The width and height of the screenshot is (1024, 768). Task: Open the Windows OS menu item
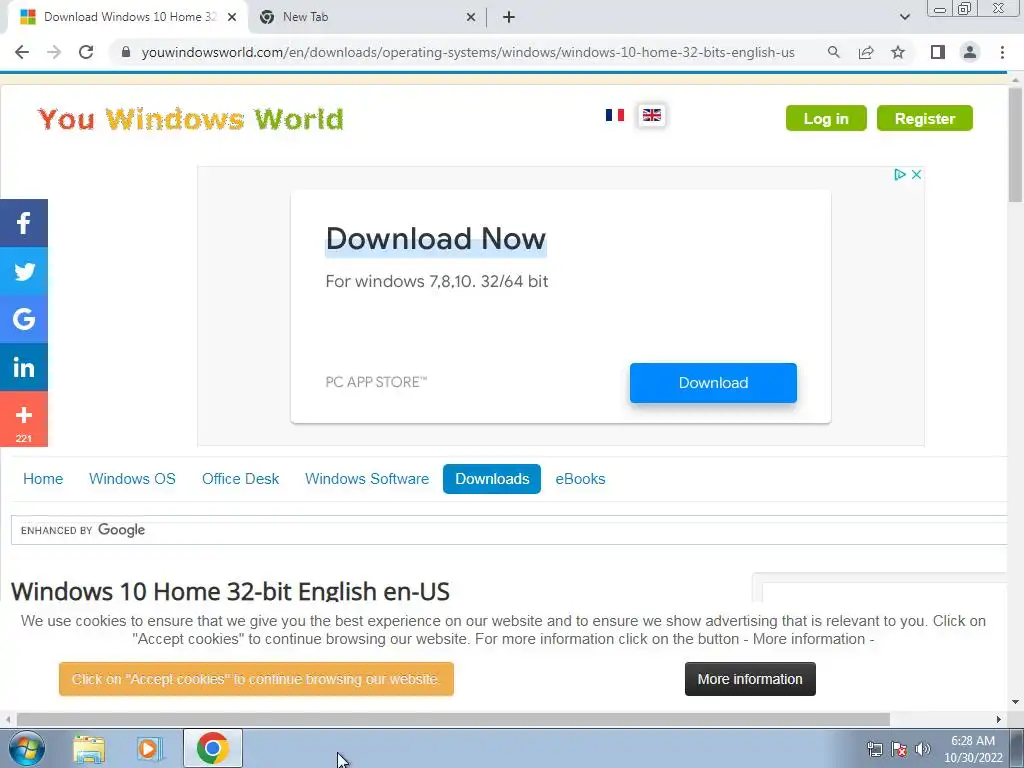click(133, 479)
